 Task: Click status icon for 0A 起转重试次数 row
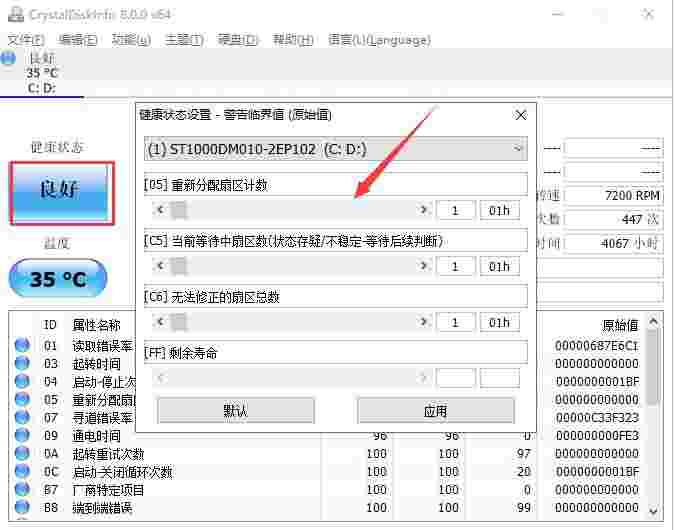pyautogui.click(x=22, y=453)
